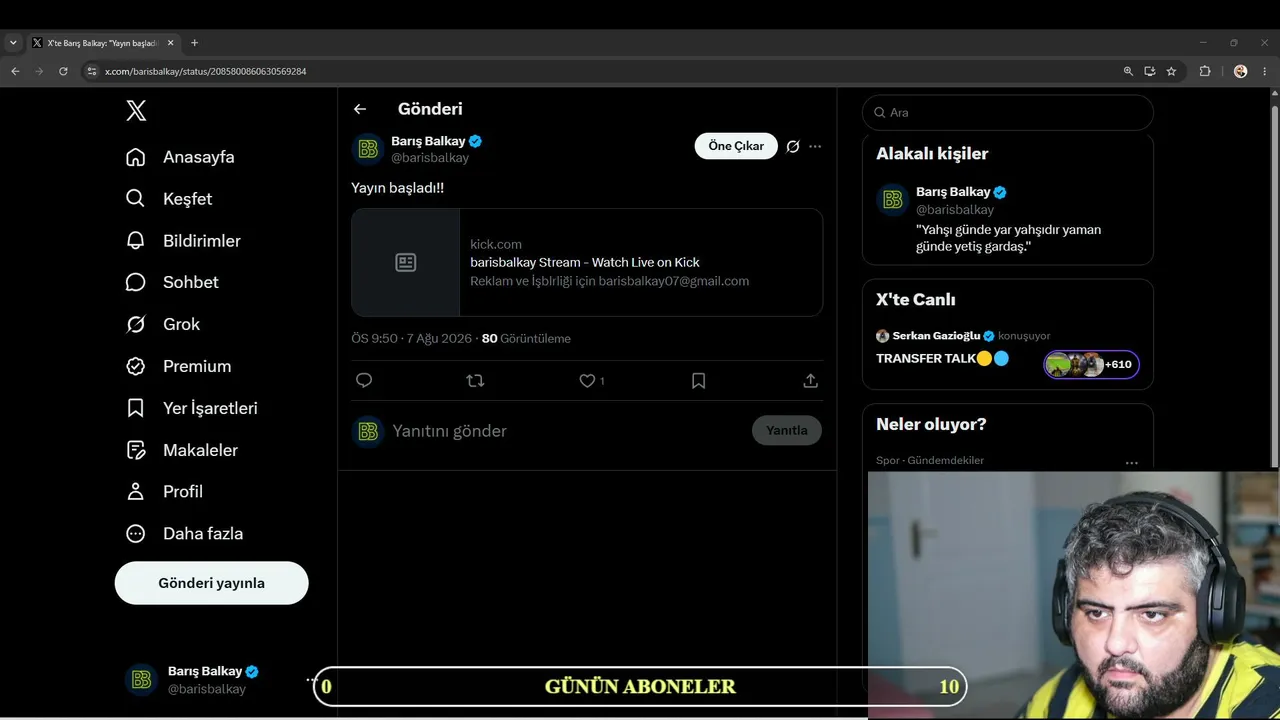Click the Öne Çıkar button
Image resolution: width=1280 pixels, height=720 pixels.
736,146
